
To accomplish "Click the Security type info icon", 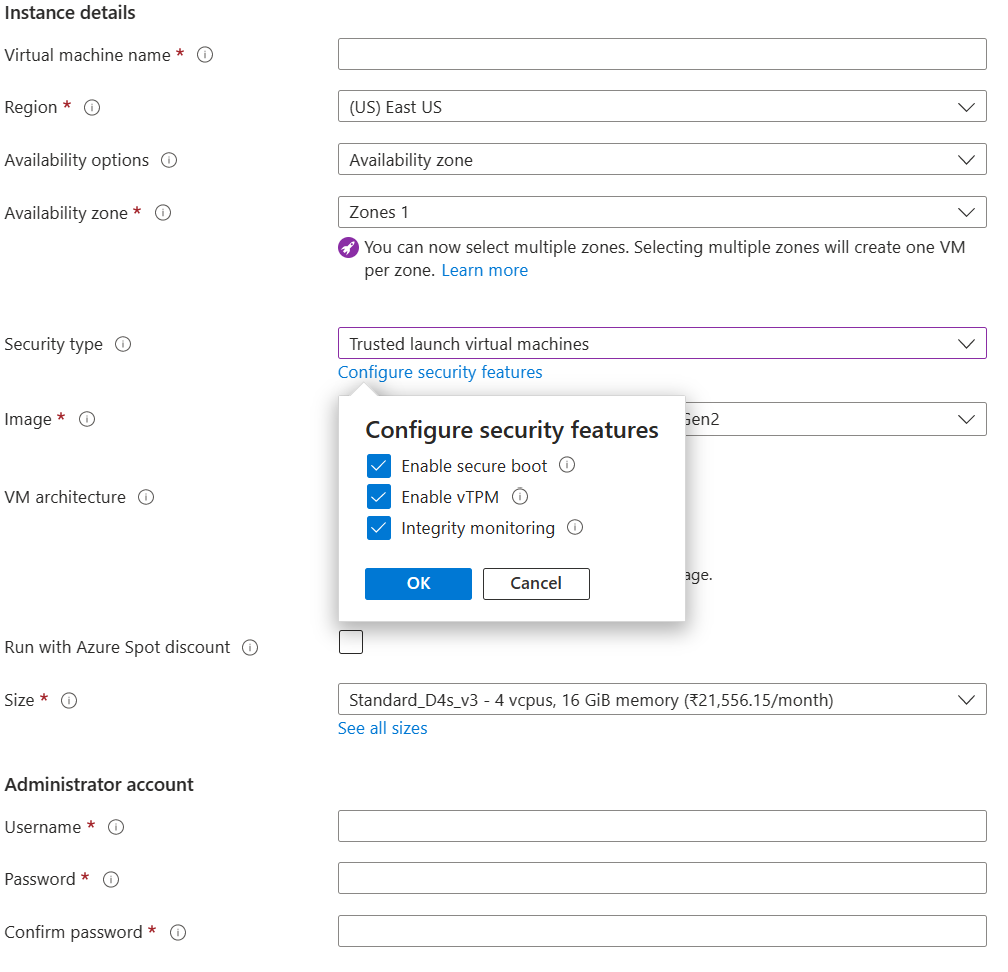I will tap(123, 344).
